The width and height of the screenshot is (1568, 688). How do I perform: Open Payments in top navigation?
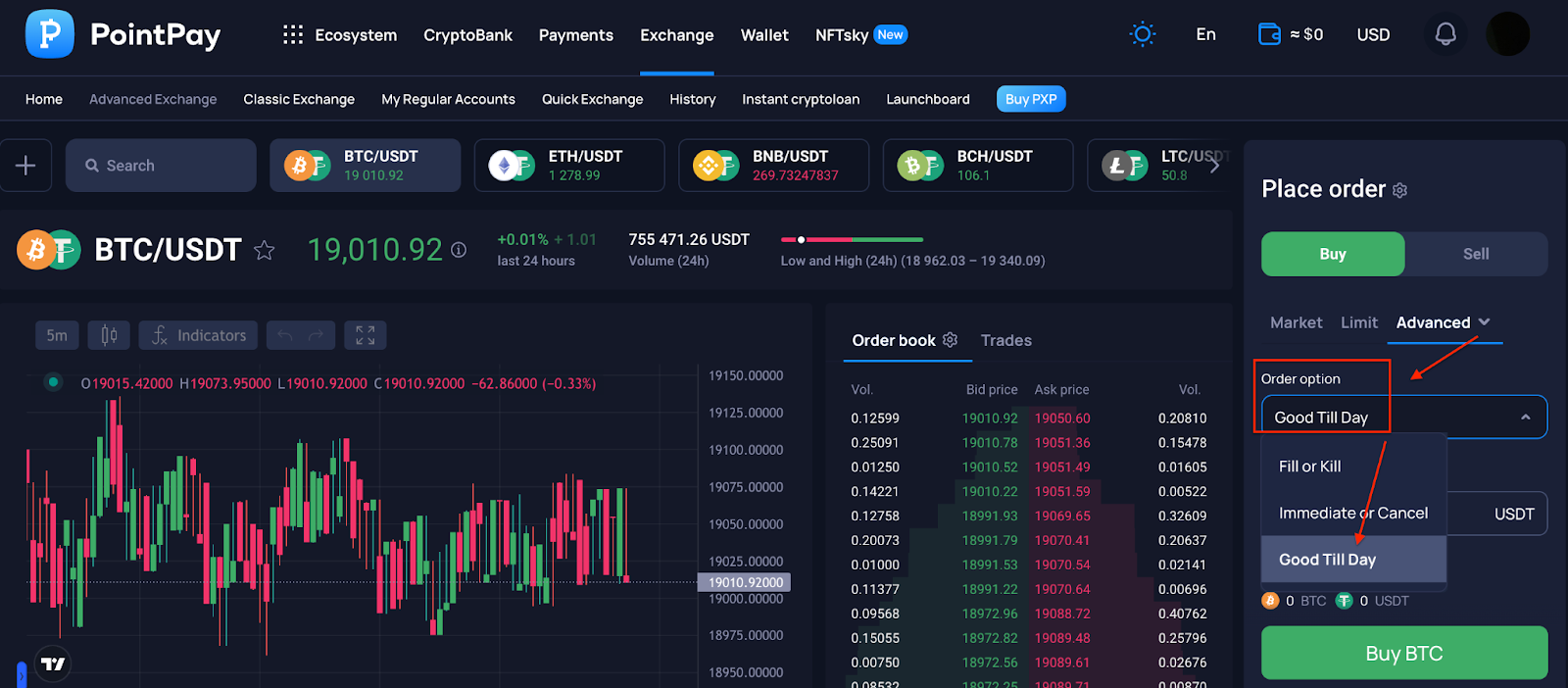click(576, 35)
